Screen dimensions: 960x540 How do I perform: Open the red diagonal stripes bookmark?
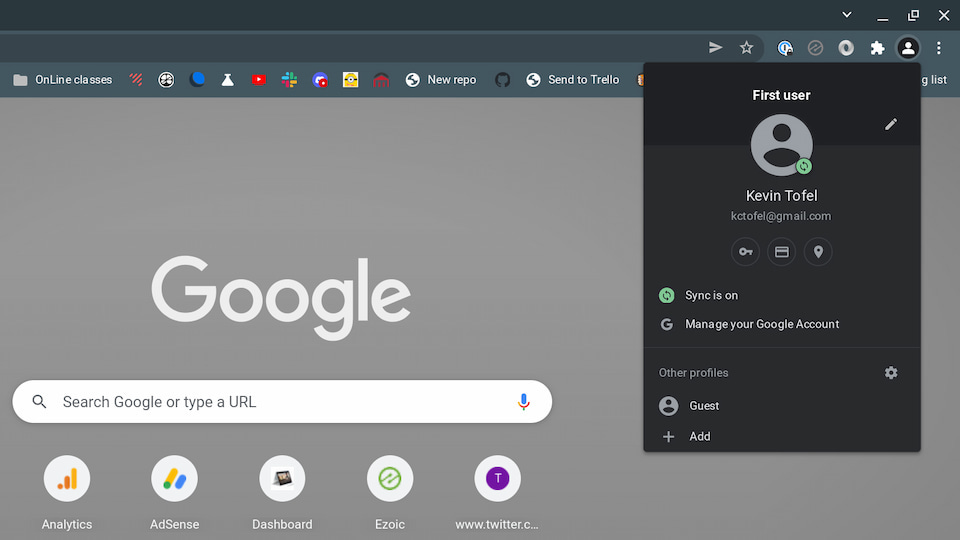point(136,80)
